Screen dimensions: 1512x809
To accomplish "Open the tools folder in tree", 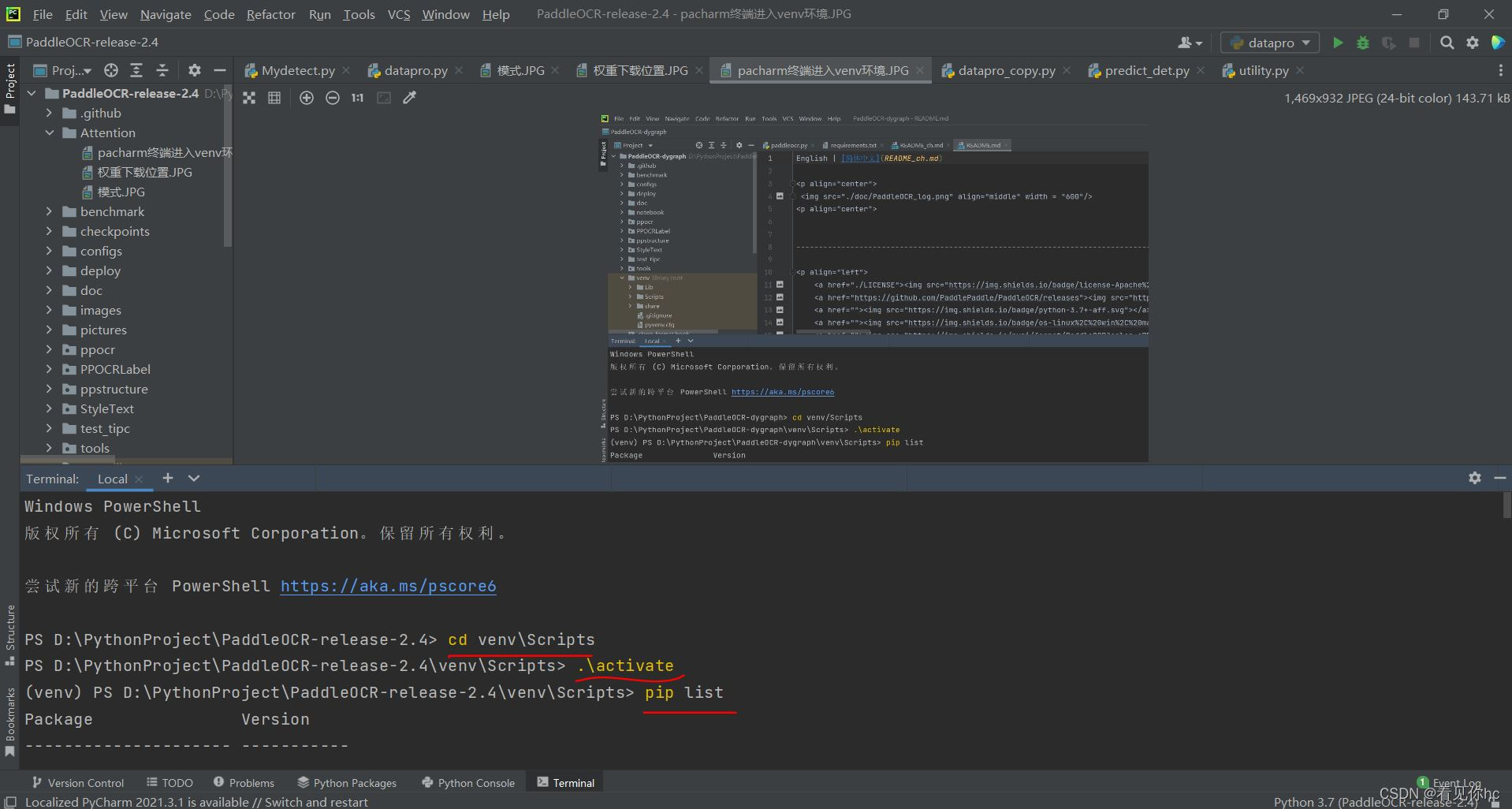I will coord(86,448).
